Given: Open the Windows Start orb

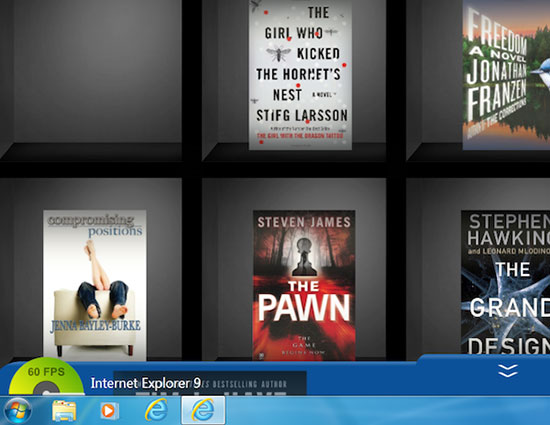Looking at the screenshot, I should tap(18, 411).
